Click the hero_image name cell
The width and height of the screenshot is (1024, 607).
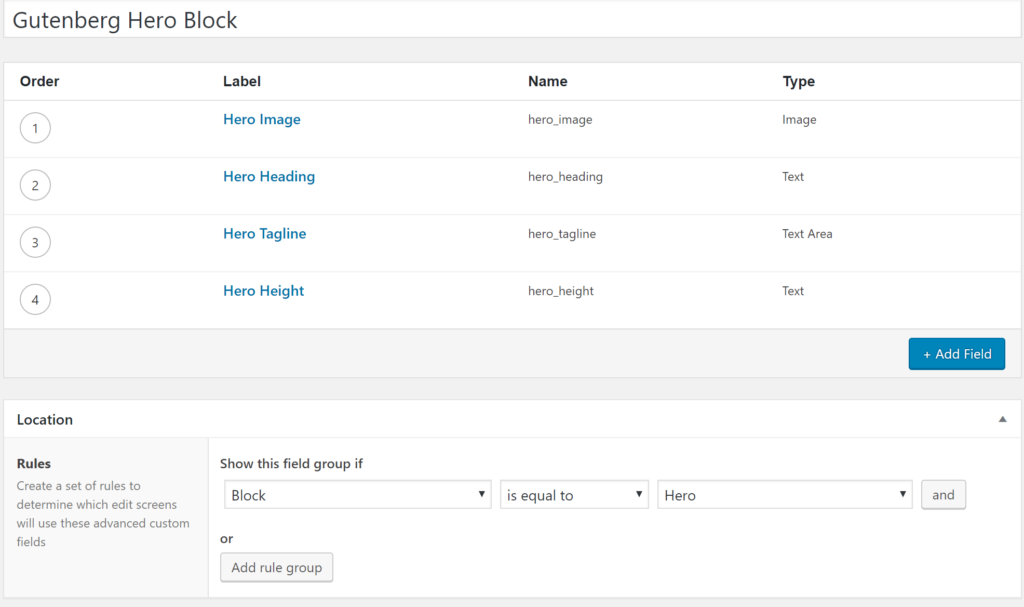click(x=560, y=120)
